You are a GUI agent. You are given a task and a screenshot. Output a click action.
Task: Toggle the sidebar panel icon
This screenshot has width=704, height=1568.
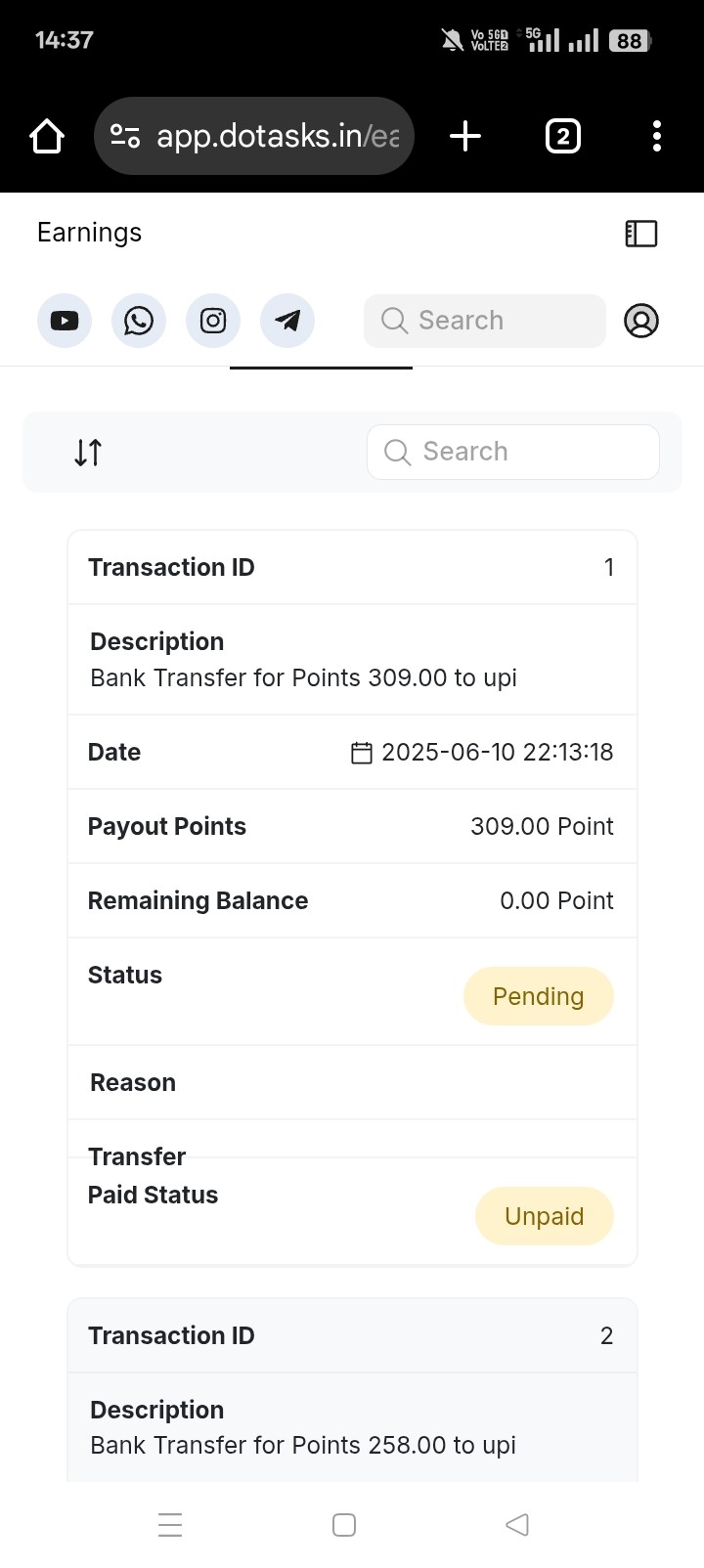[x=641, y=233]
